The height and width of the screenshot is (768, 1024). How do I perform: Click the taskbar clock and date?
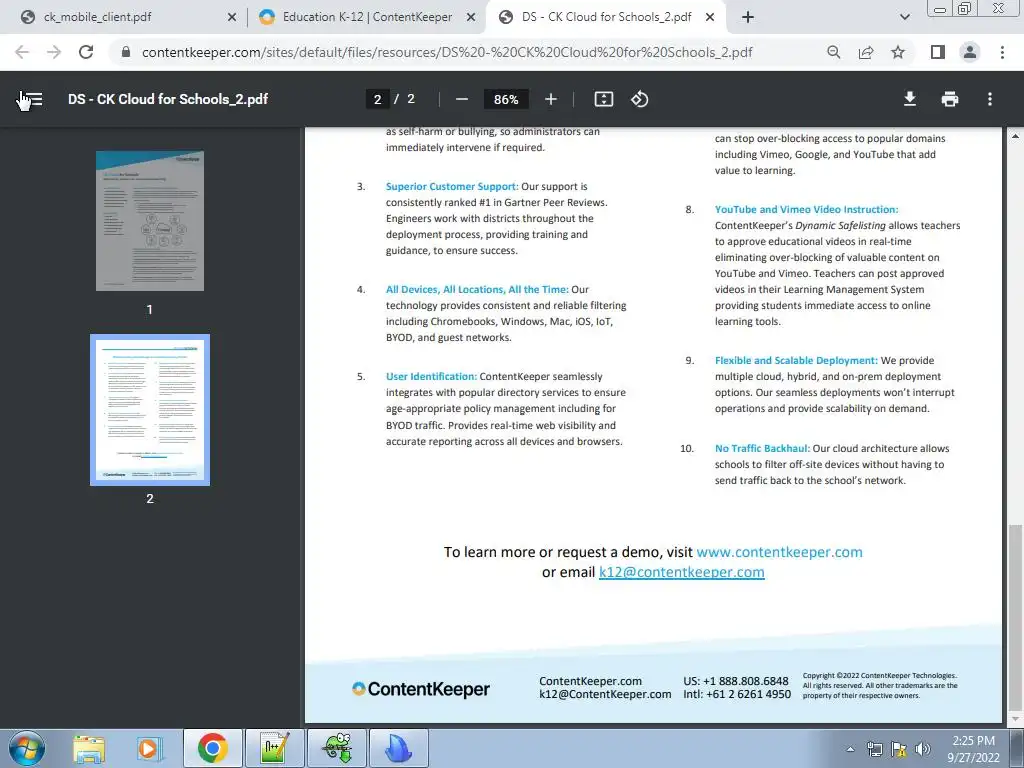pyautogui.click(x=973, y=749)
